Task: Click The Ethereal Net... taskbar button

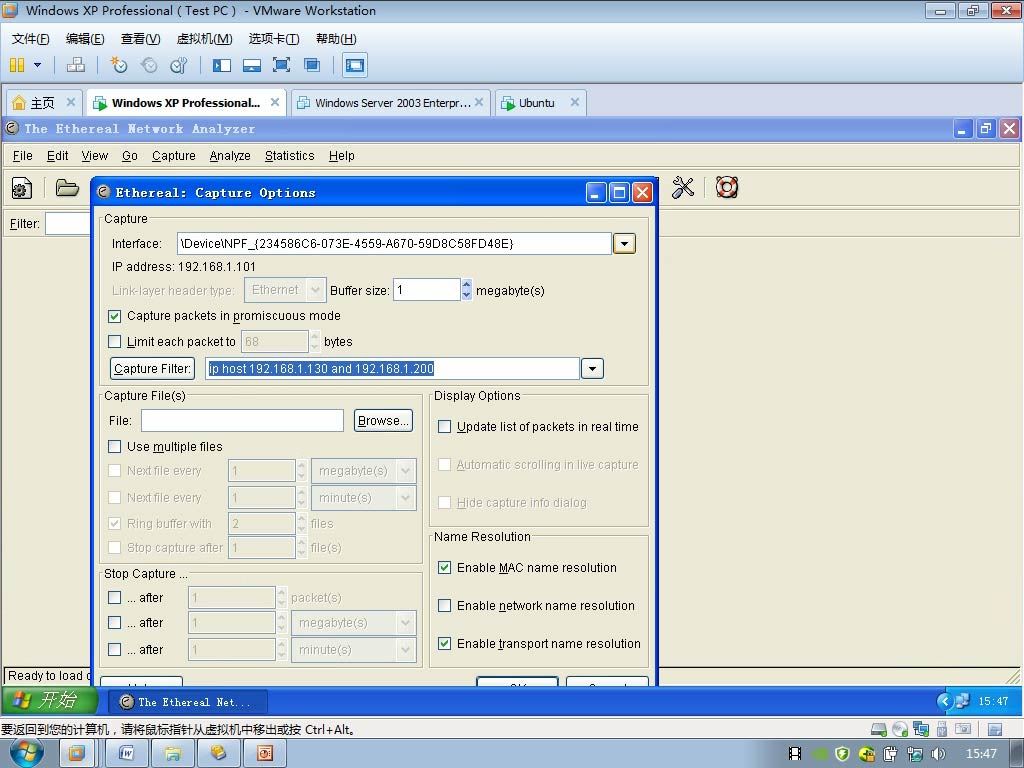Action: pos(188,702)
